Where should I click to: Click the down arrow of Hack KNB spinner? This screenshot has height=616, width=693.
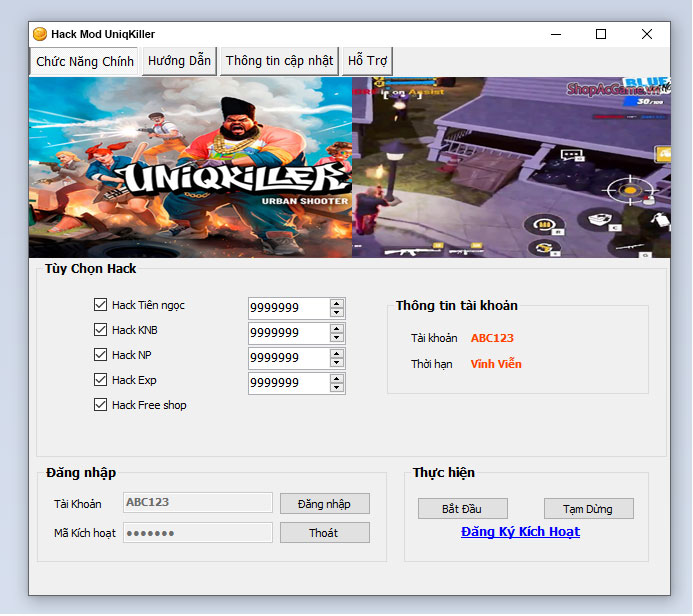click(337, 338)
